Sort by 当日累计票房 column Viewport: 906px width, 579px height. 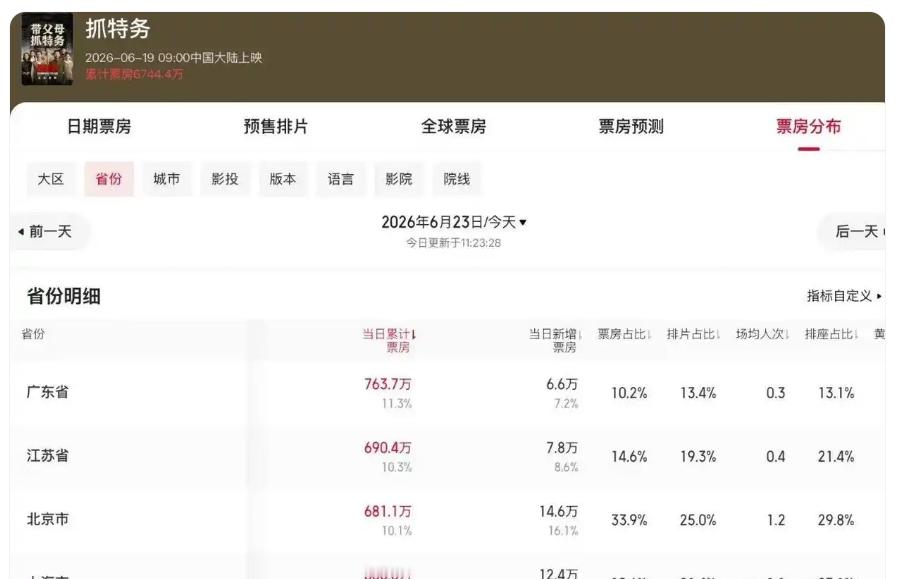click(389, 340)
